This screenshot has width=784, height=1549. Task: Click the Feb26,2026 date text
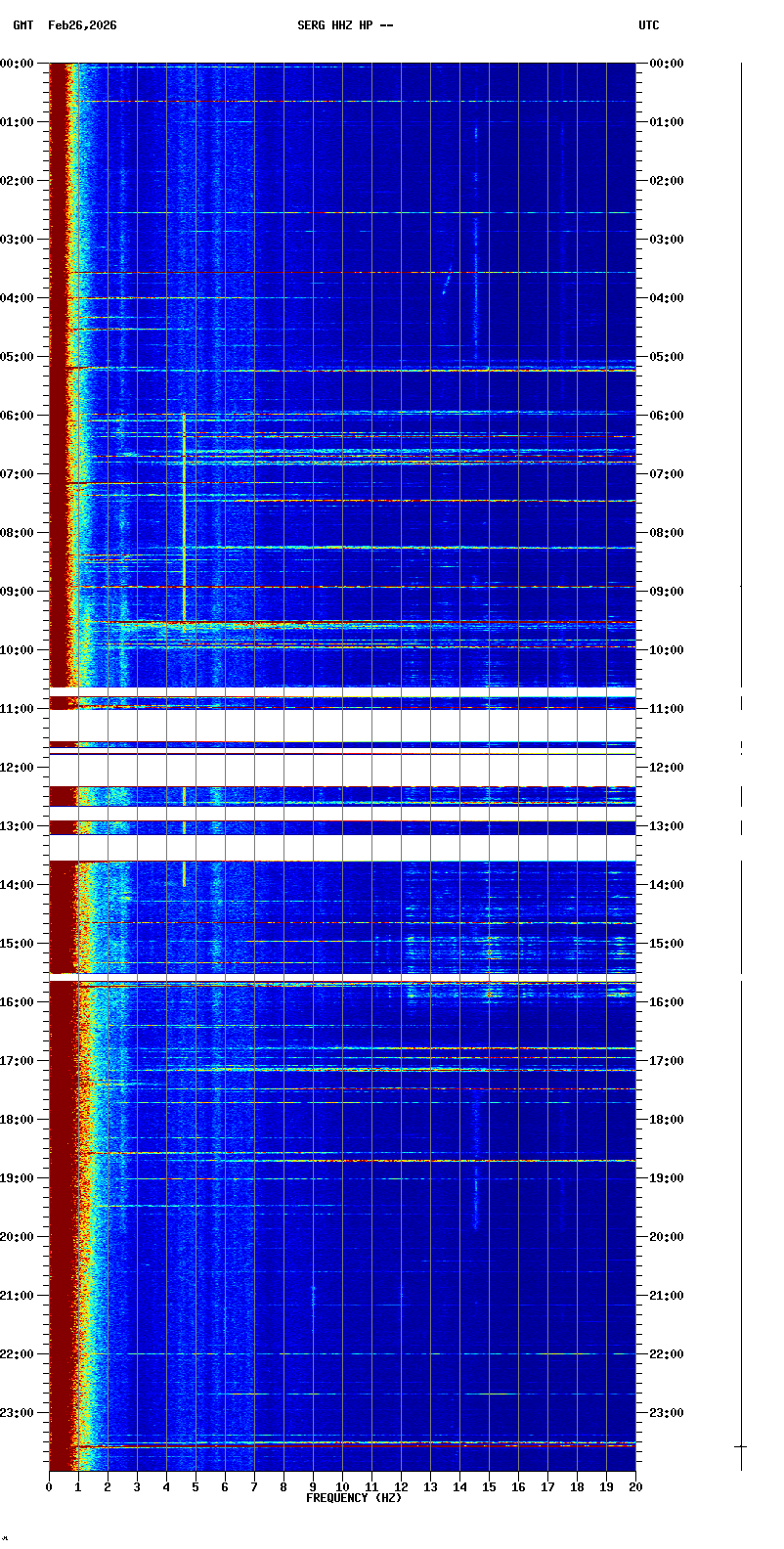[82, 25]
